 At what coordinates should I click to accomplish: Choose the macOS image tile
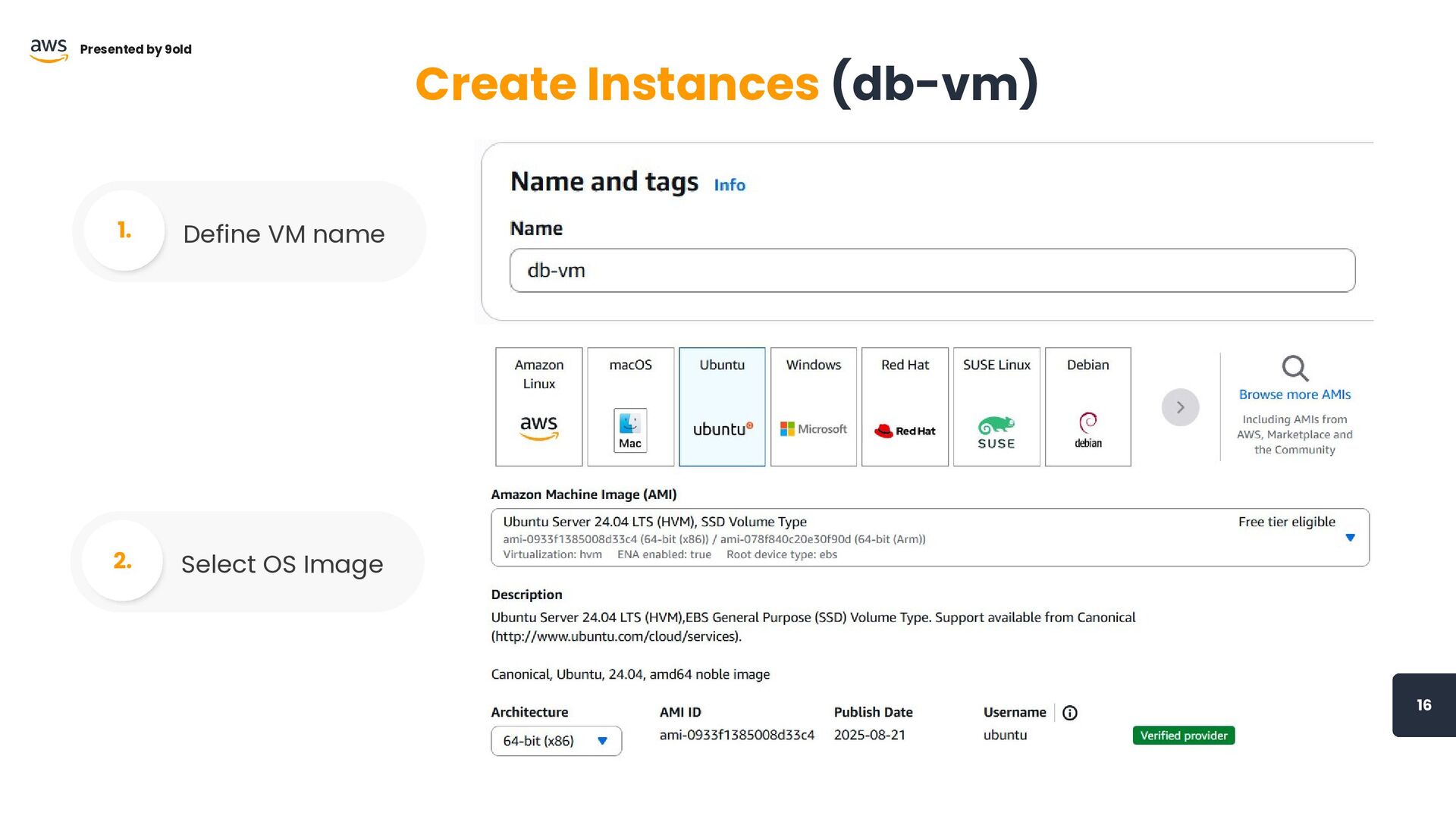click(630, 407)
